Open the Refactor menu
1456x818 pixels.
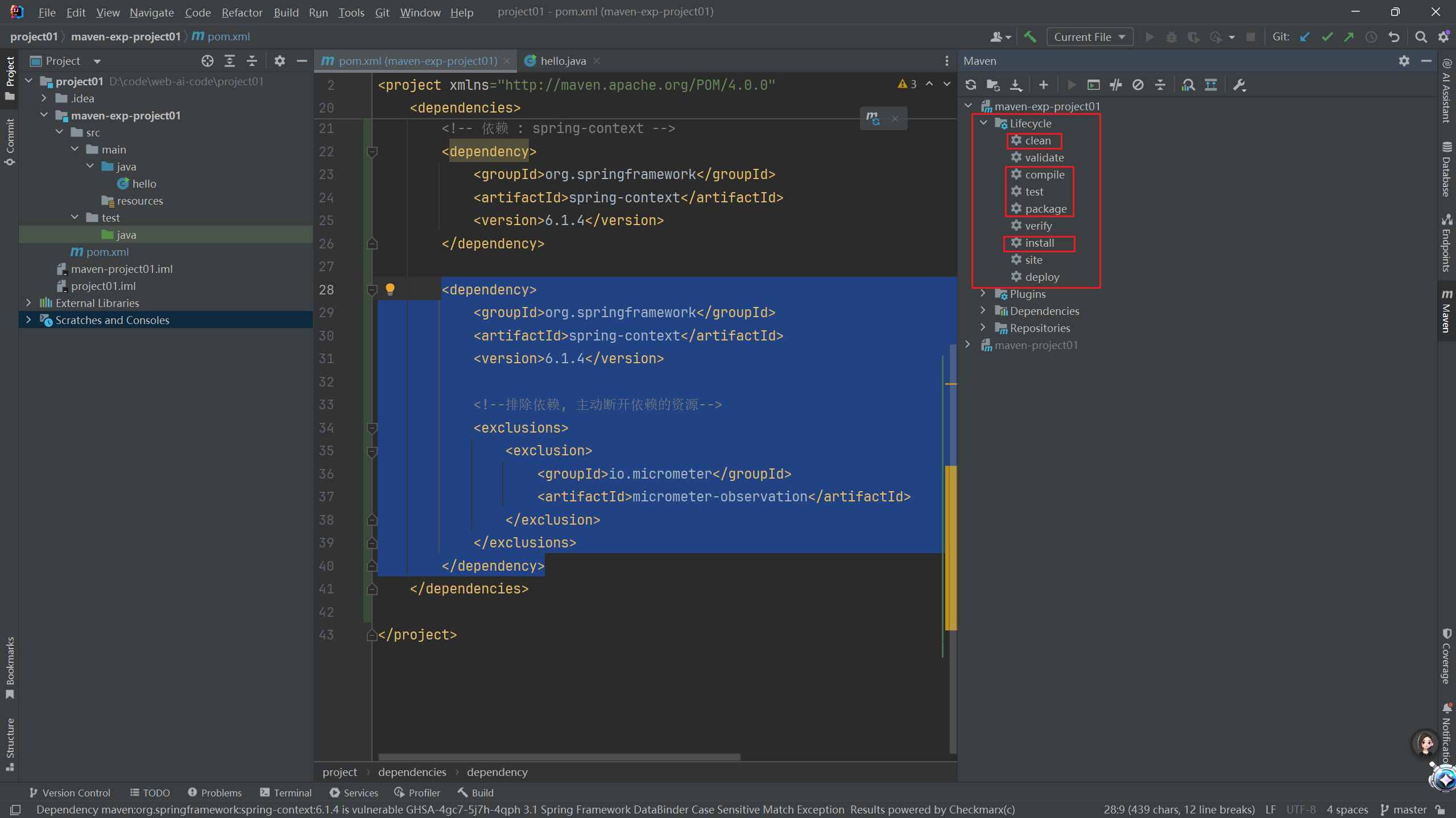[x=242, y=12]
